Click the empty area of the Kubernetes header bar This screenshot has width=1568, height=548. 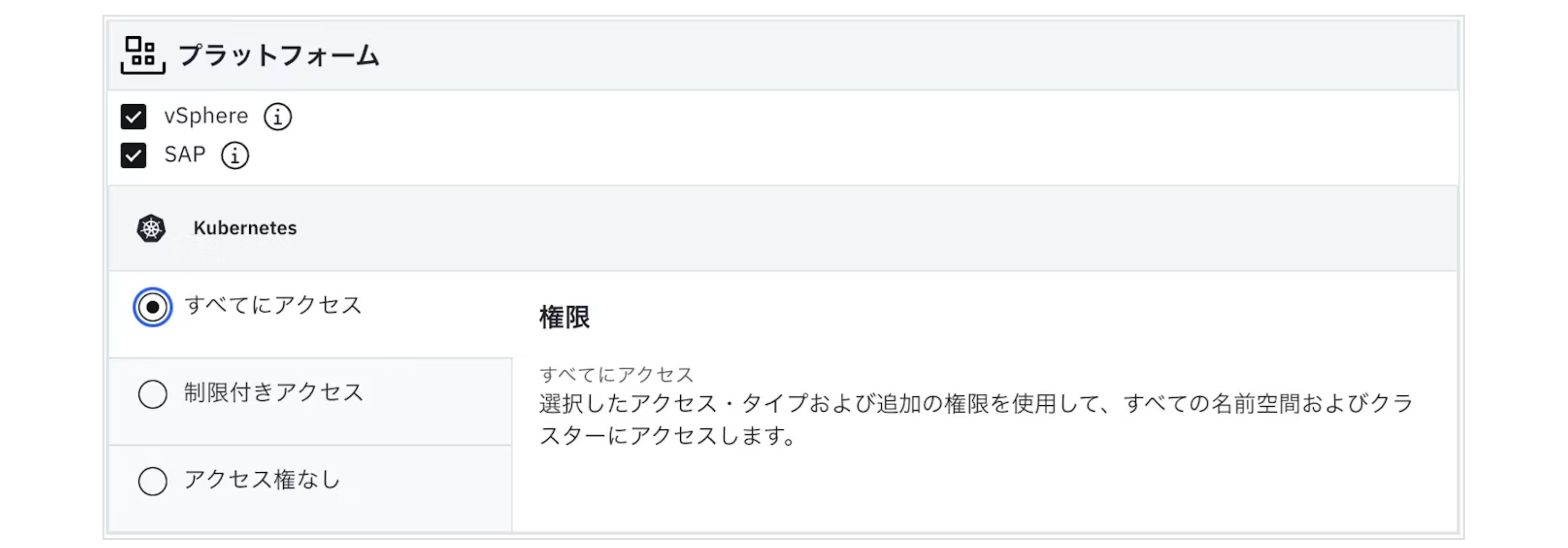point(852,228)
